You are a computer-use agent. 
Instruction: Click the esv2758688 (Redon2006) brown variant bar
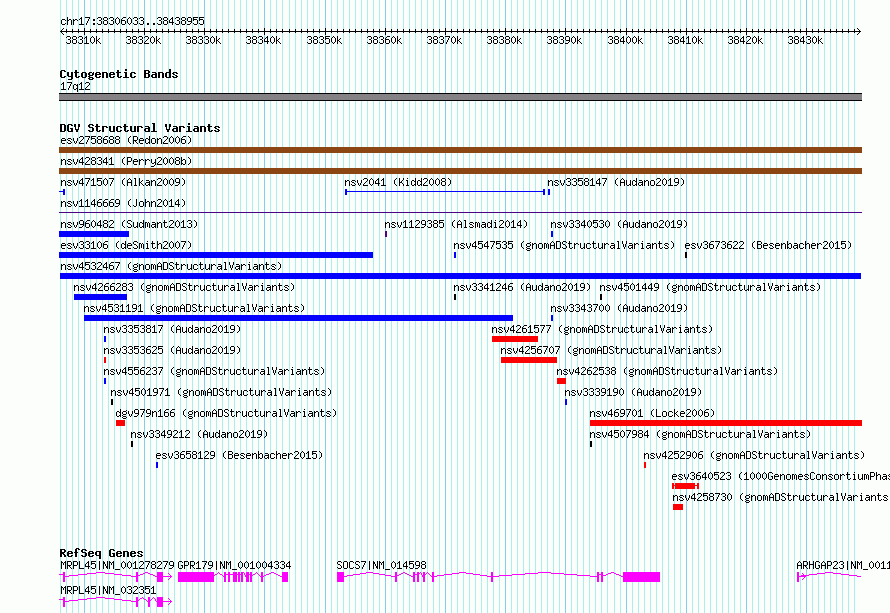click(x=460, y=150)
